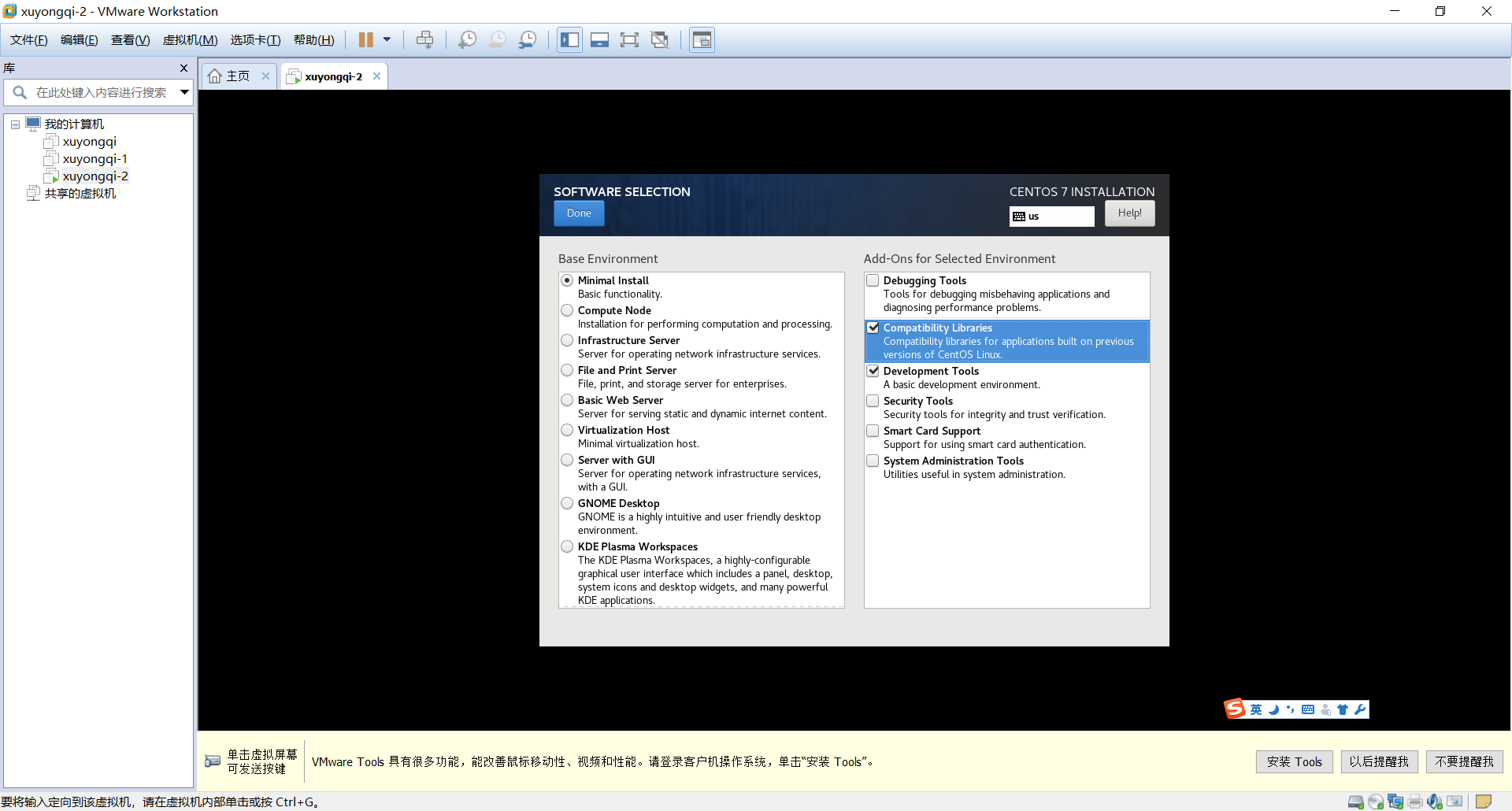Close the xuyongqi-2 tab
Screen dimensions: 1512x811
click(x=376, y=76)
